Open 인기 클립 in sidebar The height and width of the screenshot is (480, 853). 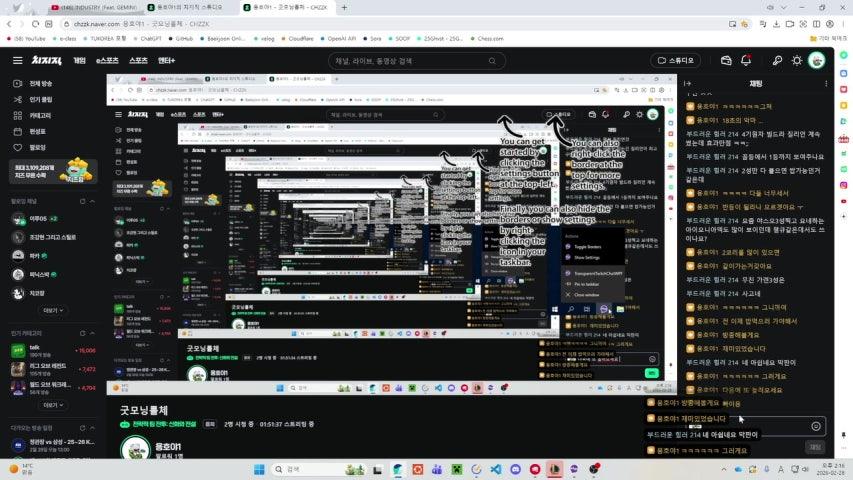(x=33, y=100)
